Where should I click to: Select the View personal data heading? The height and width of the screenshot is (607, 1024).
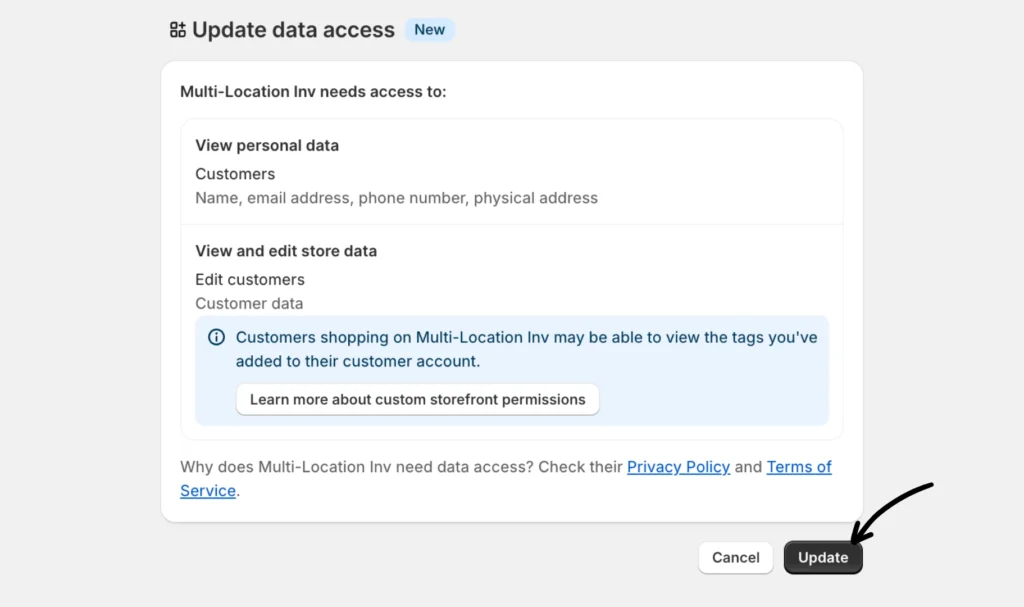267,145
